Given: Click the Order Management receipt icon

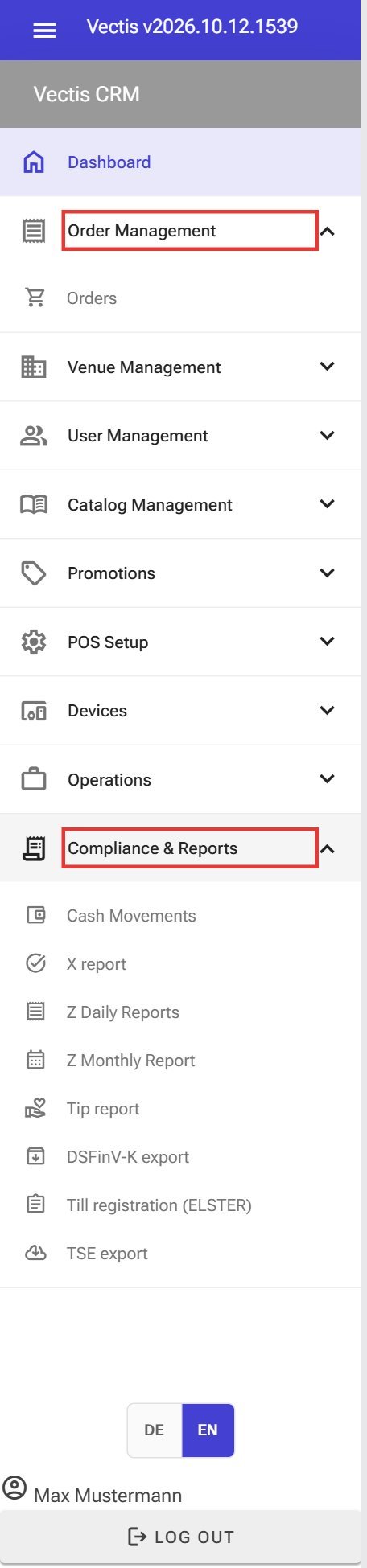Looking at the screenshot, I should 34,231.
